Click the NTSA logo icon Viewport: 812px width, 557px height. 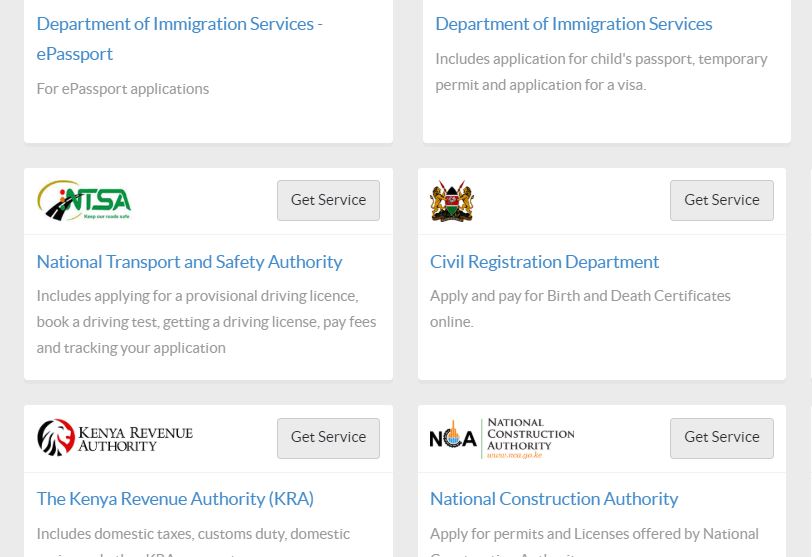84,200
